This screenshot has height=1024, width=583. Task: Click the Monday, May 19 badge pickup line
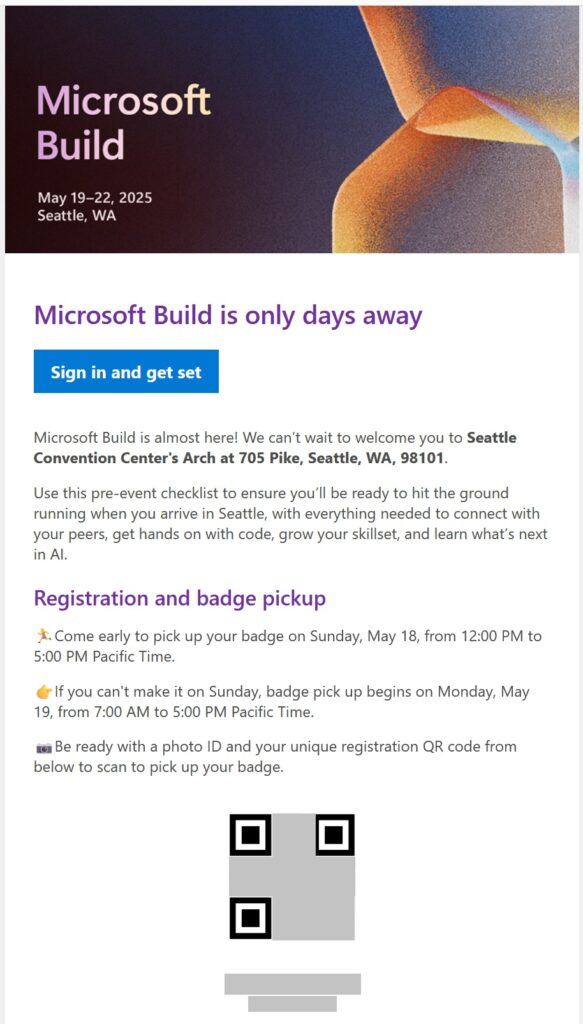tap(282, 702)
